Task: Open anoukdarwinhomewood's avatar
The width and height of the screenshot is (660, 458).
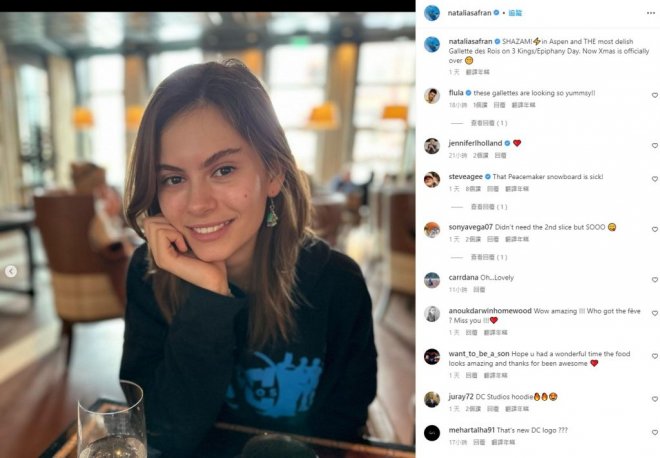Action: (x=432, y=313)
